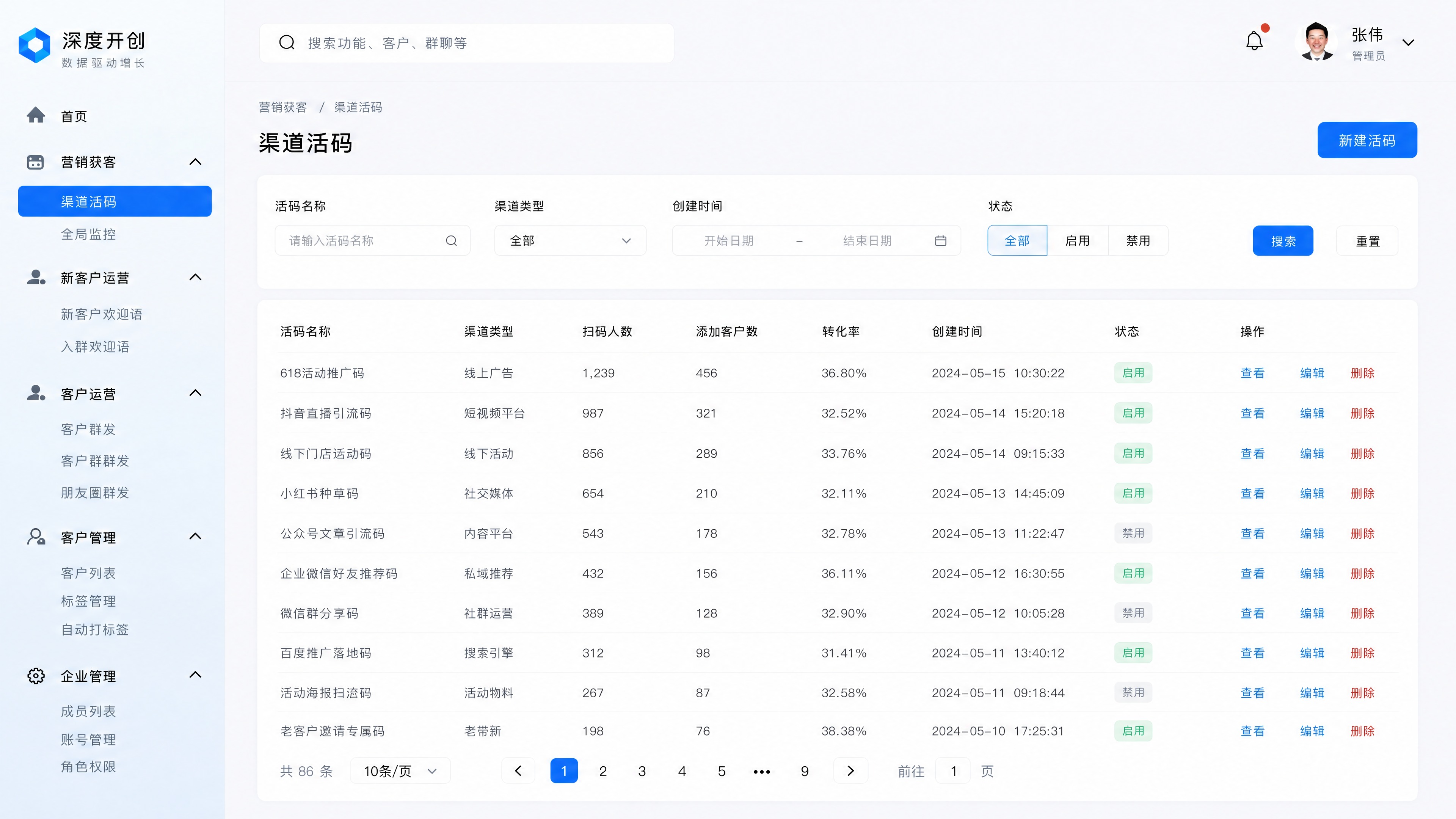Open 新客户欢迎语 menu item
Screen dimensions: 1456x819
coord(102,314)
